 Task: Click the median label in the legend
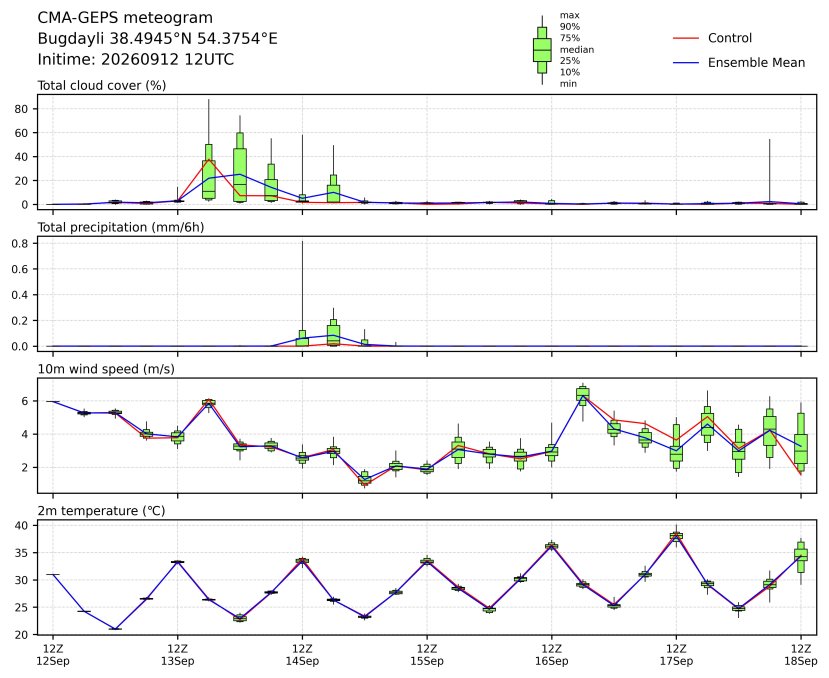577,50
